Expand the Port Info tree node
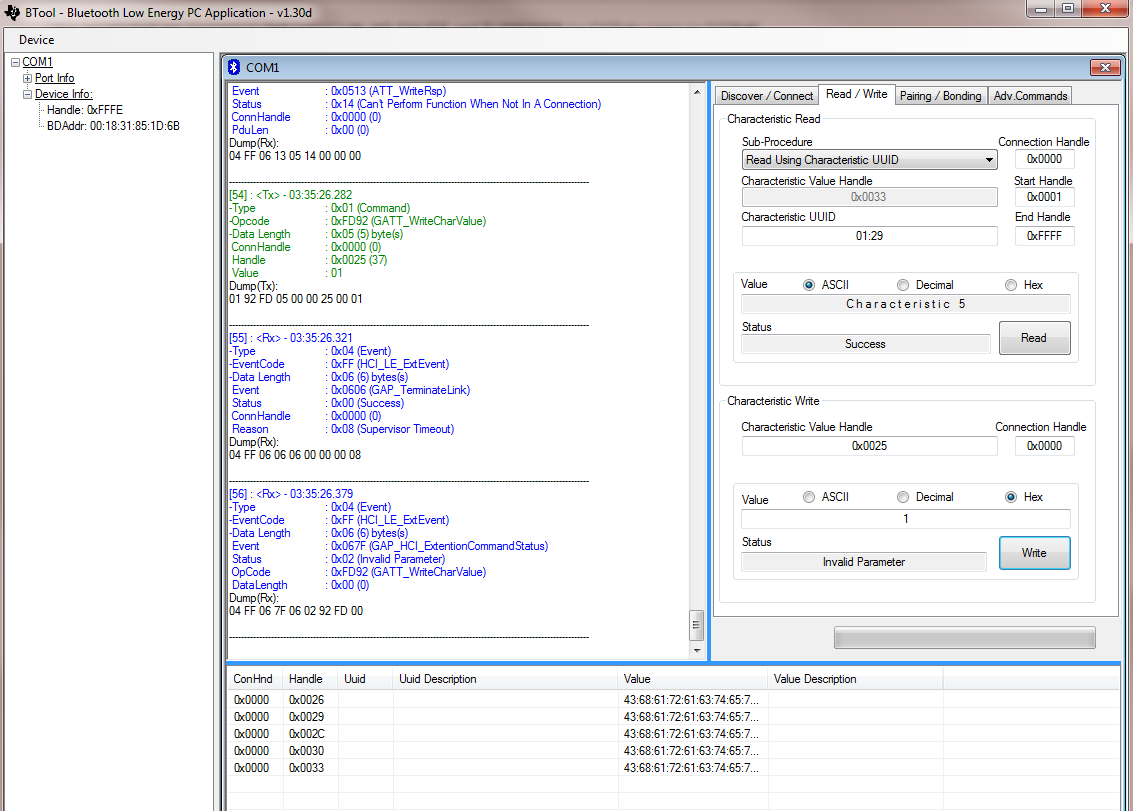The image size is (1133, 811). 27,78
